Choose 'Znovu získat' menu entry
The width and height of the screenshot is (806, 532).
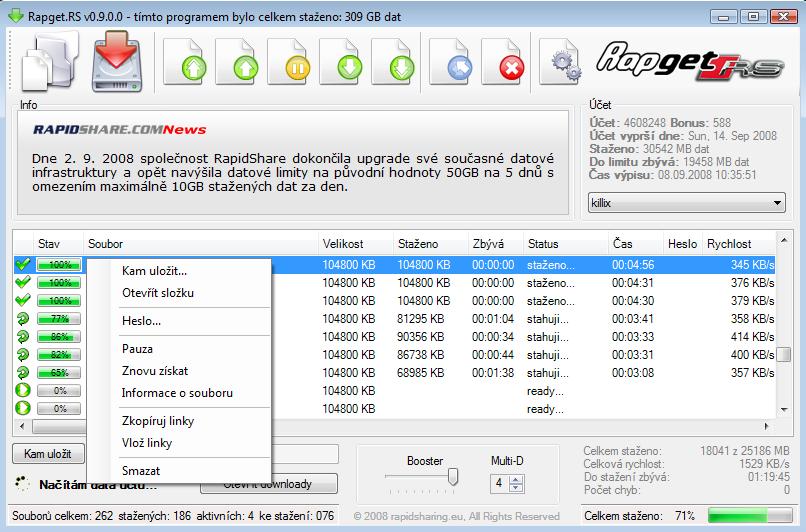(155, 371)
